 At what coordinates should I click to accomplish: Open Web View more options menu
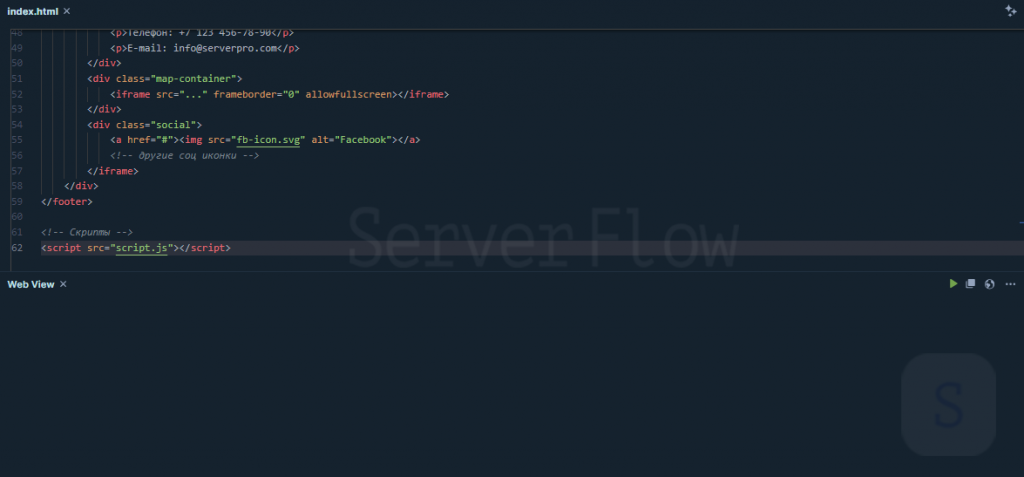point(1010,284)
